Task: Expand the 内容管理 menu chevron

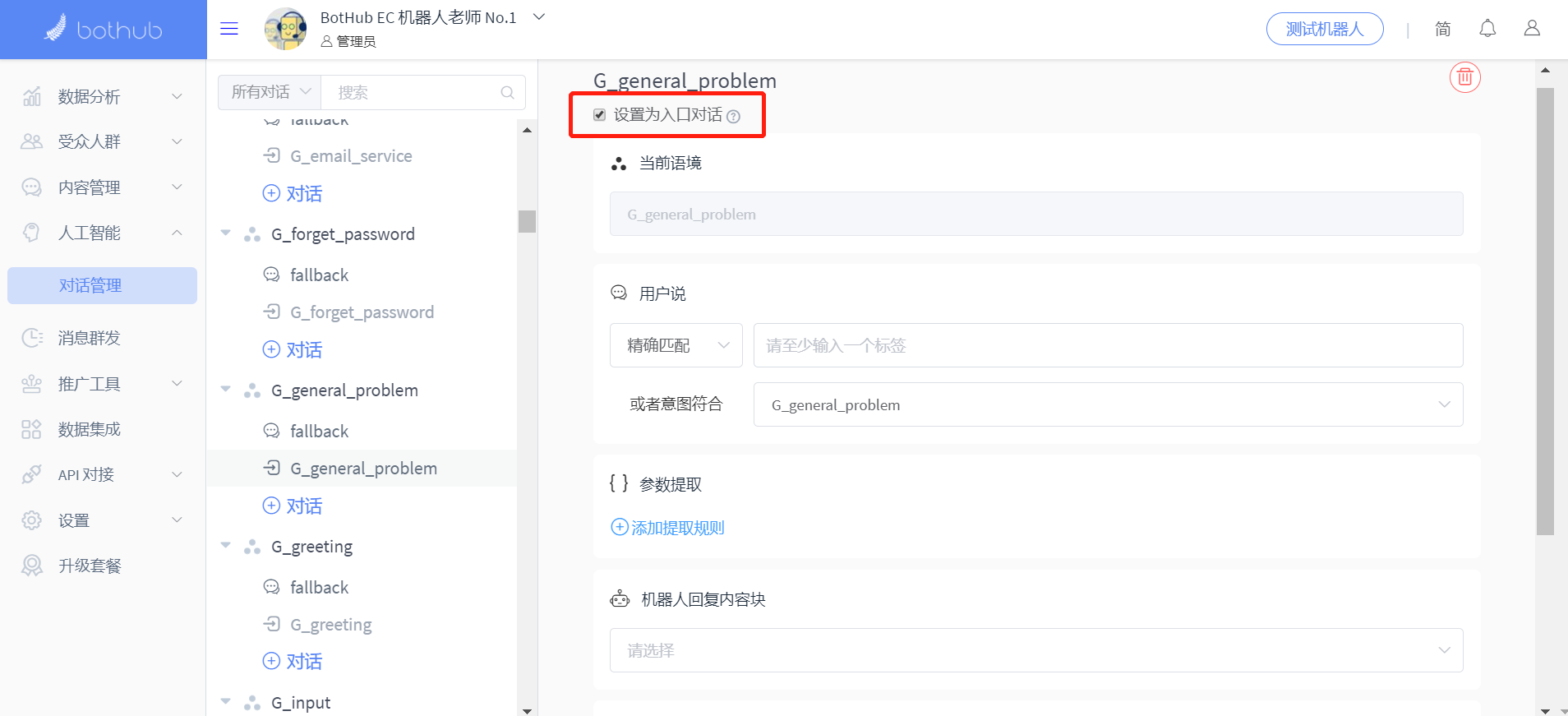Action: [x=177, y=187]
